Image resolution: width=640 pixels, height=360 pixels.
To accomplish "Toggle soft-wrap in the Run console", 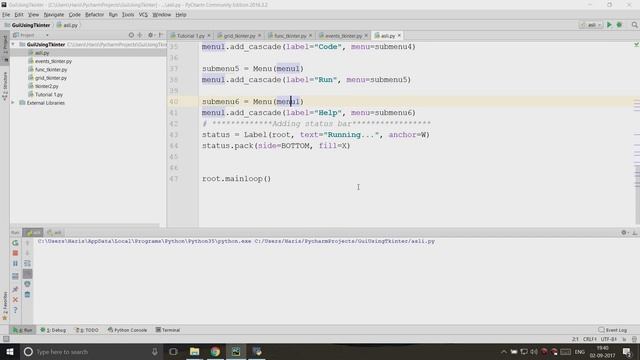I will (27, 264).
